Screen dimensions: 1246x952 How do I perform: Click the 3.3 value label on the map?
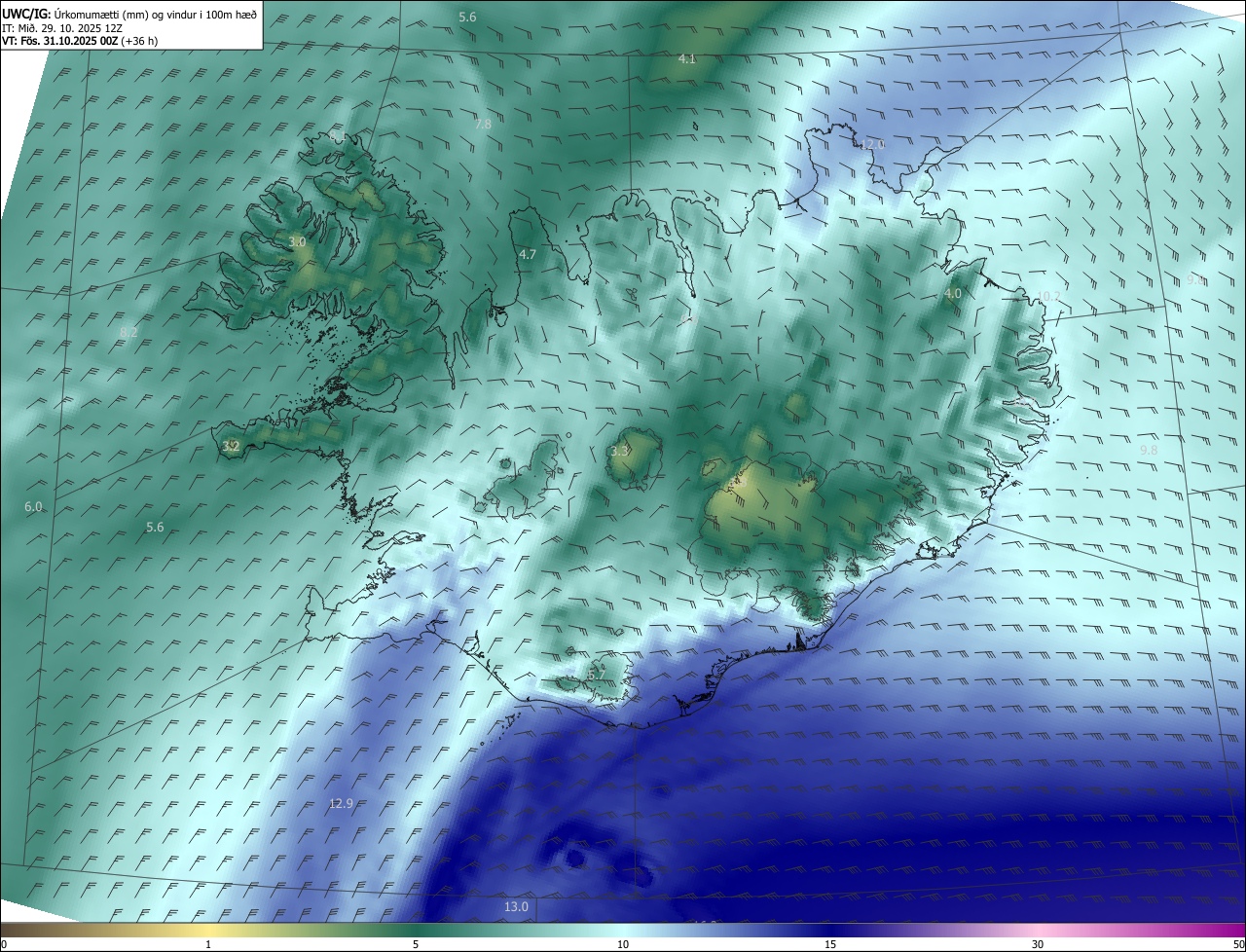620,452
